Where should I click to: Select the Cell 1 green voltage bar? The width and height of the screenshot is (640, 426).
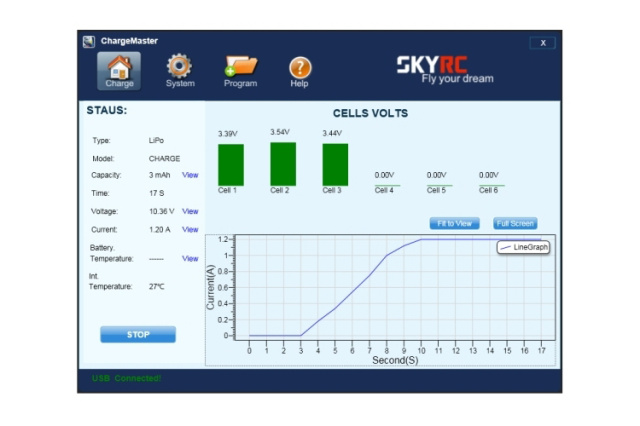[231, 164]
